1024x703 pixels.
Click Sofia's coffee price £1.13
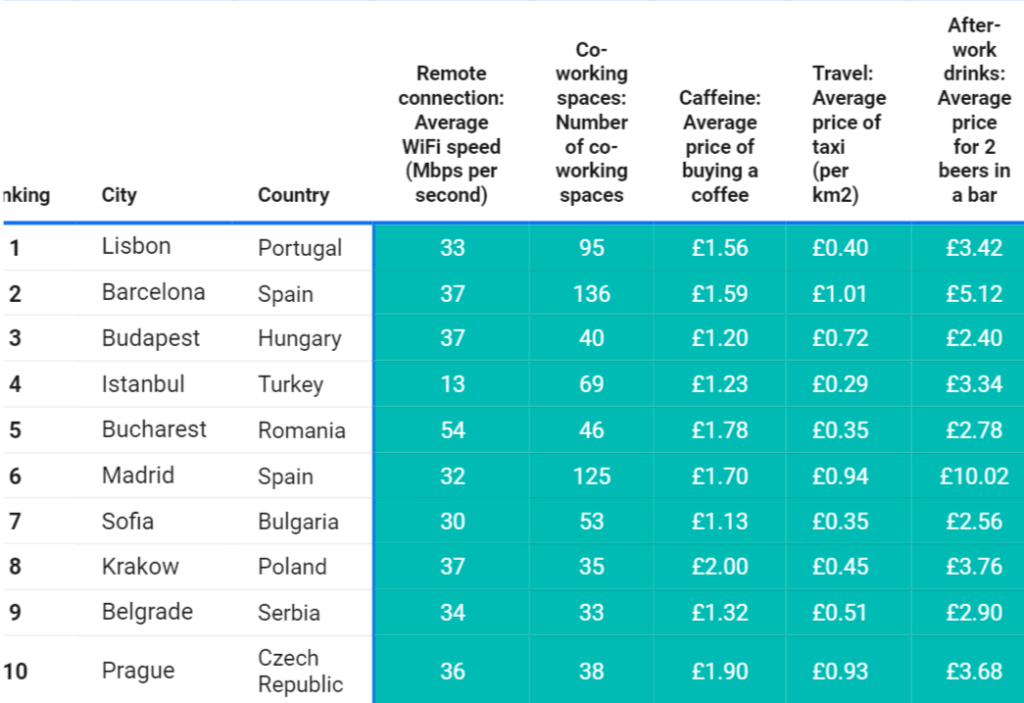(720, 521)
